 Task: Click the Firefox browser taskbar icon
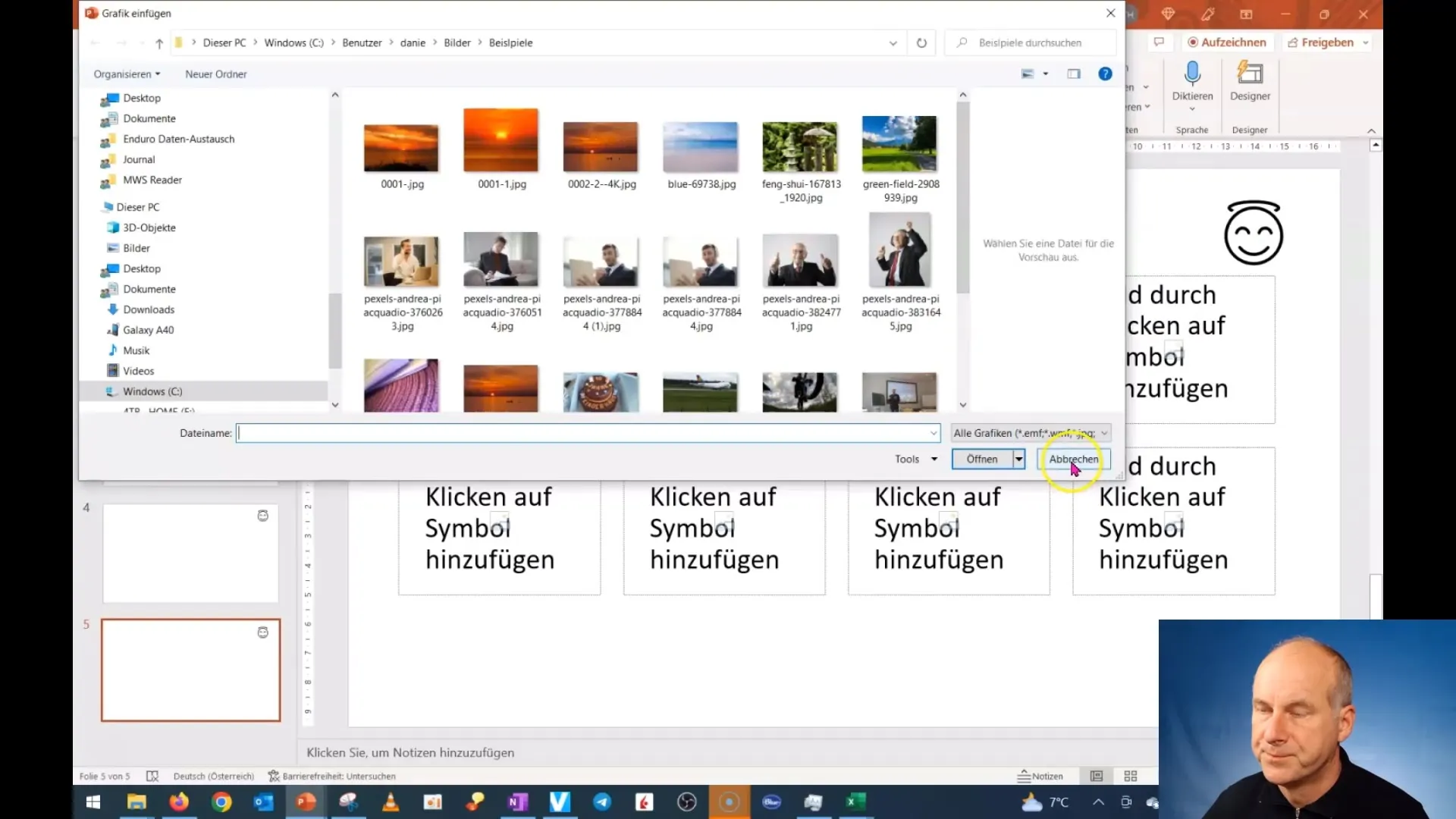(178, 801)
